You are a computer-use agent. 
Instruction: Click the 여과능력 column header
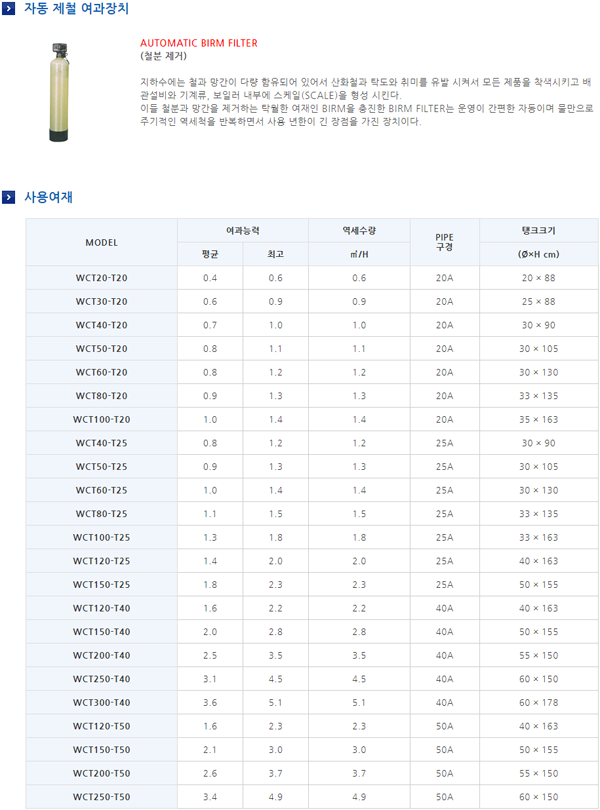(243, 231)
